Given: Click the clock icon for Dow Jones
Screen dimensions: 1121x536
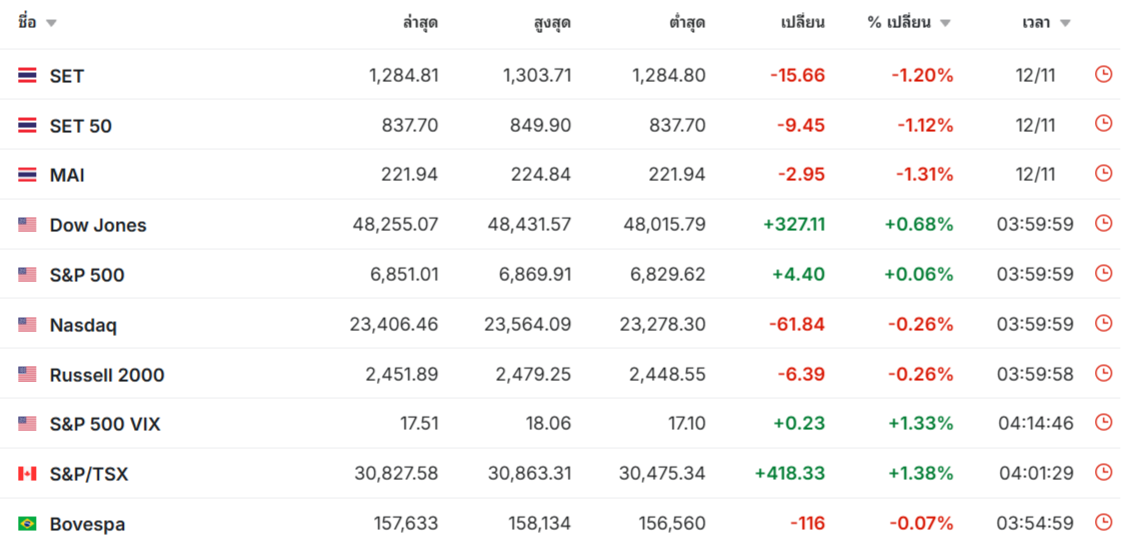Looking at the screenshot, I should pos(1103,223).
